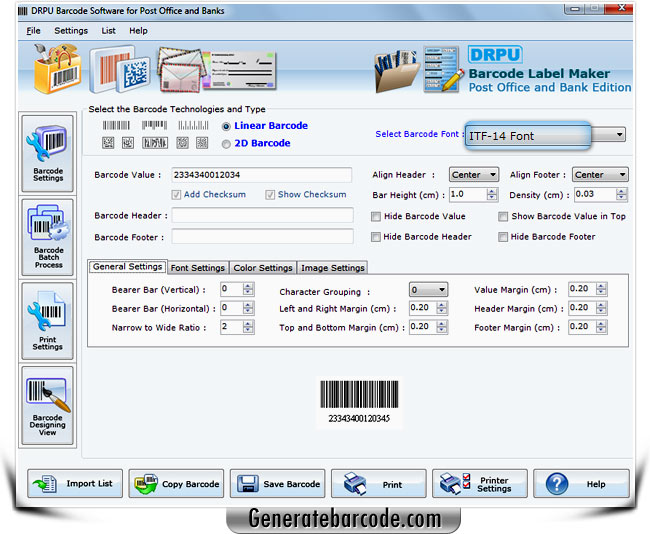650x534 pixels.
Task: Switch to Image Settings tab
Action: coord(332,268)
